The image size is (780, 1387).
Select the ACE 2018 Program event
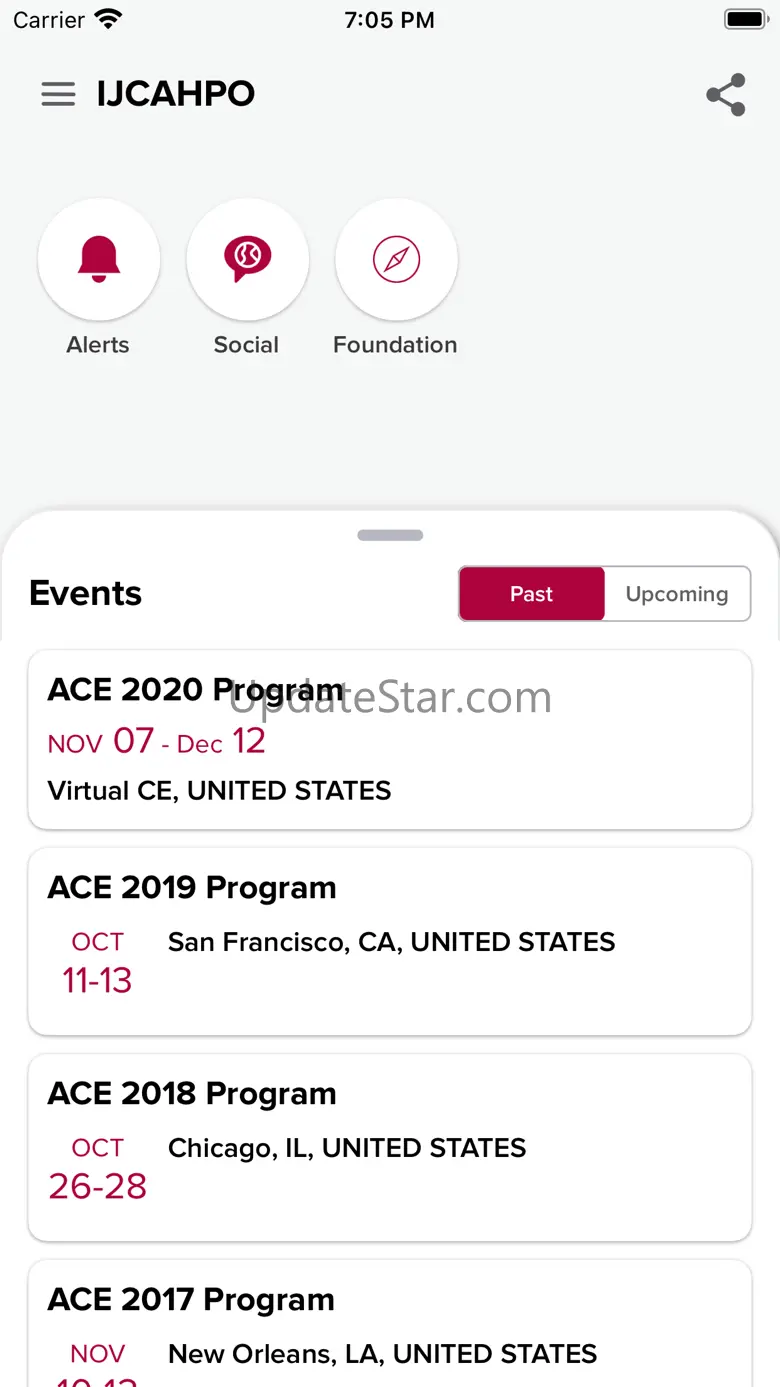390,1148
